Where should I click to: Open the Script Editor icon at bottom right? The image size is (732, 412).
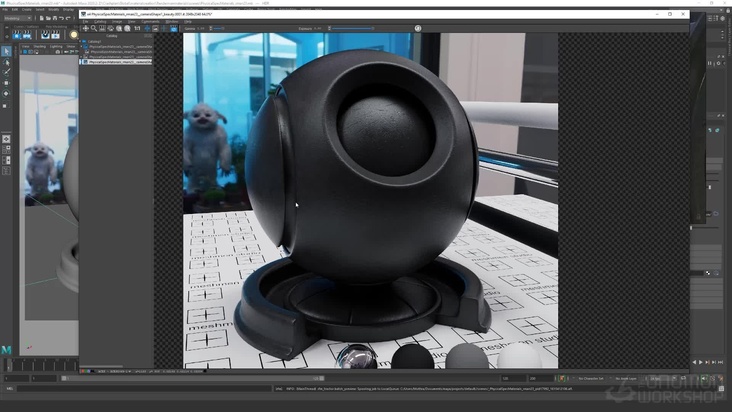click(x=721, y=389)
